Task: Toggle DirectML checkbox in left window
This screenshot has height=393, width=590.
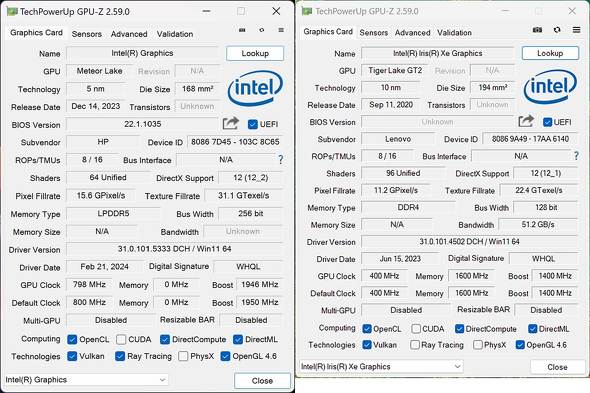Action: [238, 340]
